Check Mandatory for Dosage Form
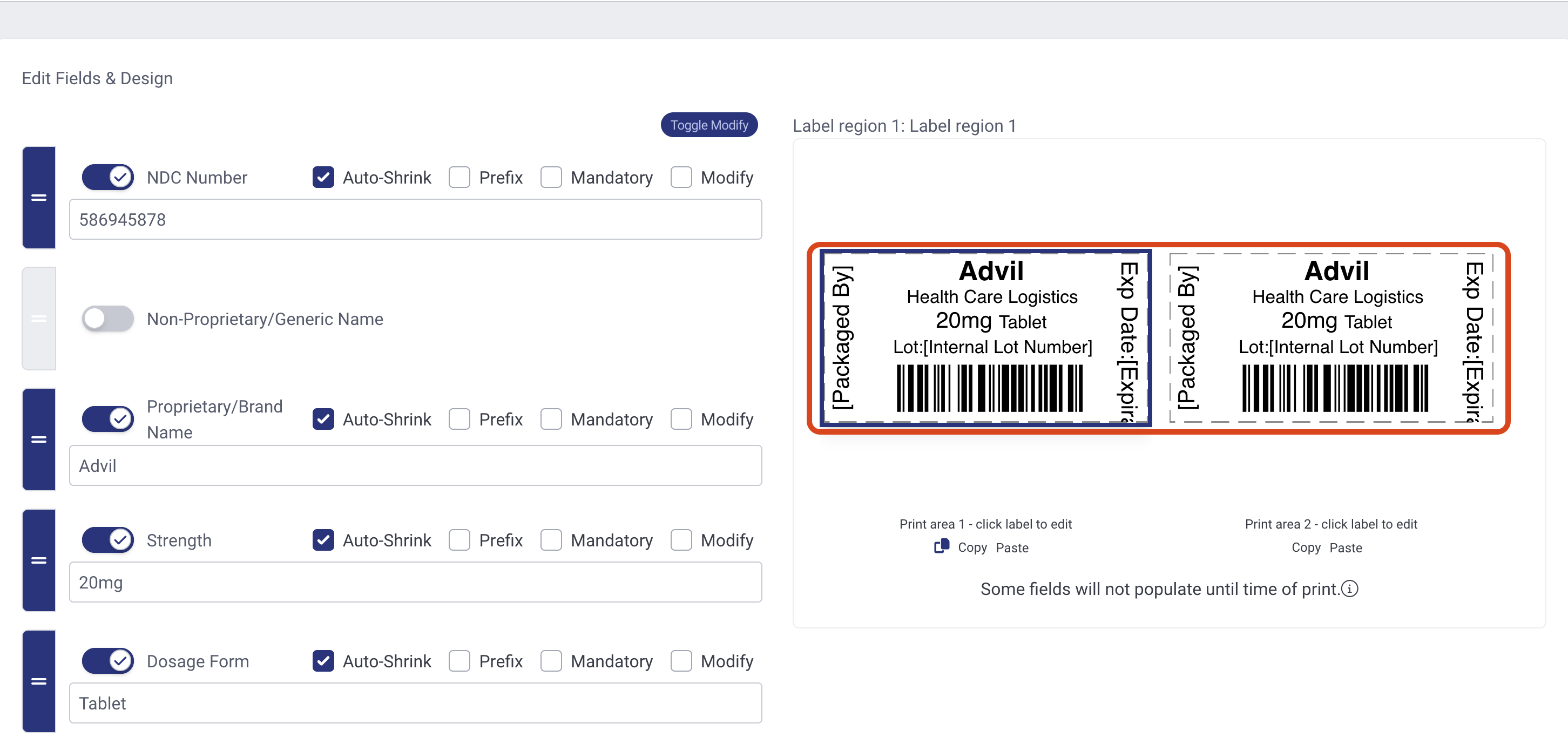Screen dimensions: 1568x744 coord(551,661)
